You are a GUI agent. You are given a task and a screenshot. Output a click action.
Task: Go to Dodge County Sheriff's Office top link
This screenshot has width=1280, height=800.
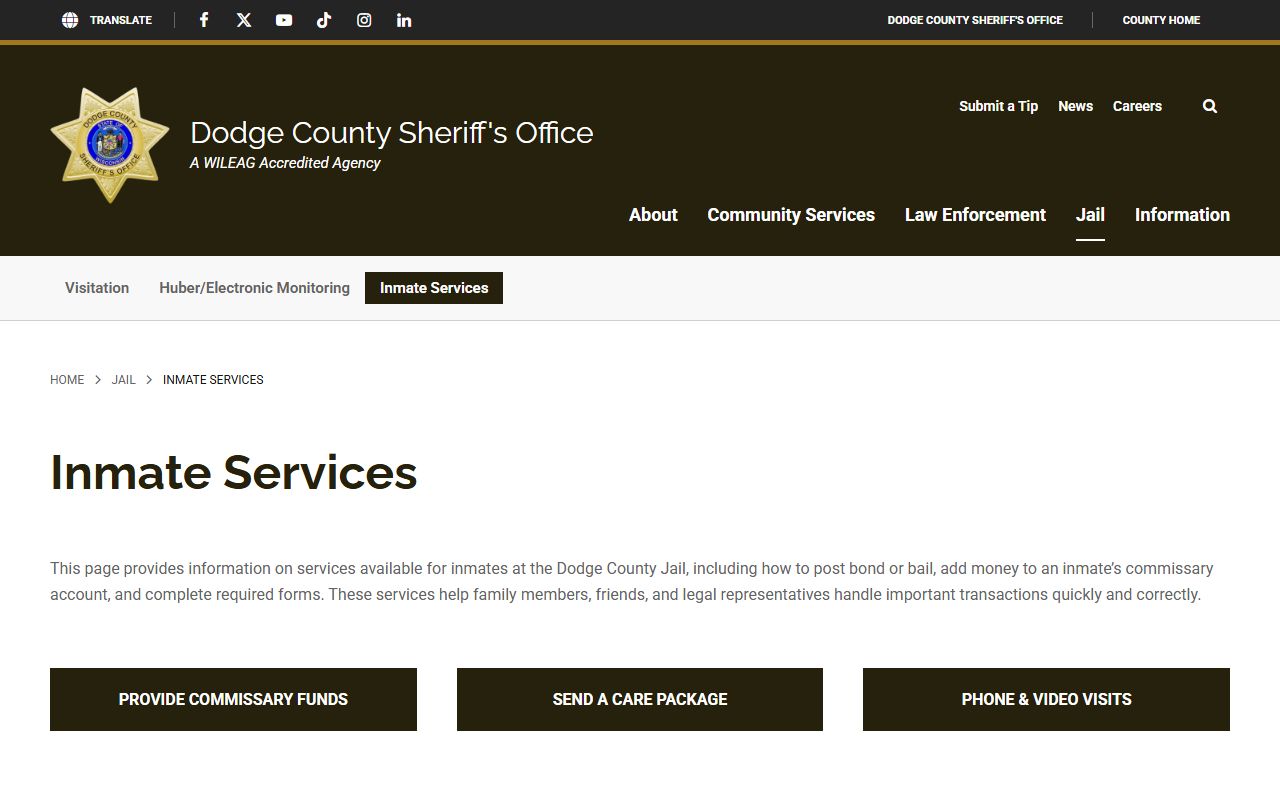[975, 20]
